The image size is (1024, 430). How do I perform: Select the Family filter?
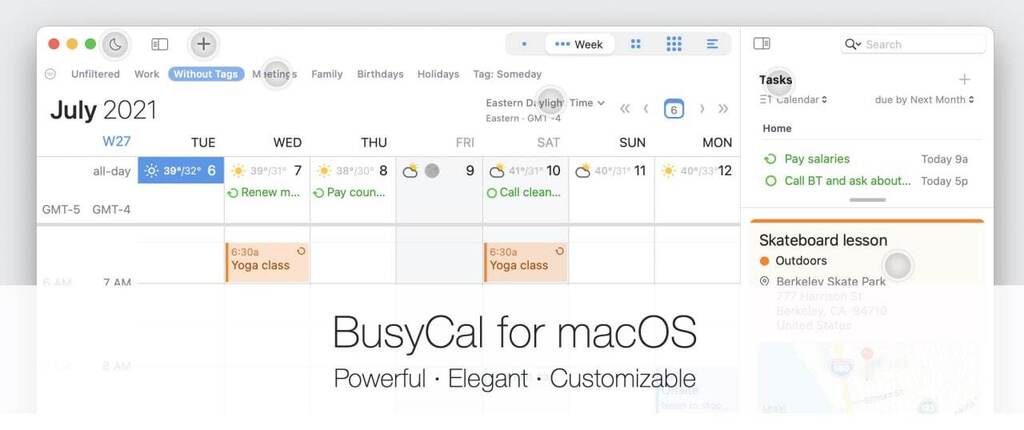pos(327,74)
